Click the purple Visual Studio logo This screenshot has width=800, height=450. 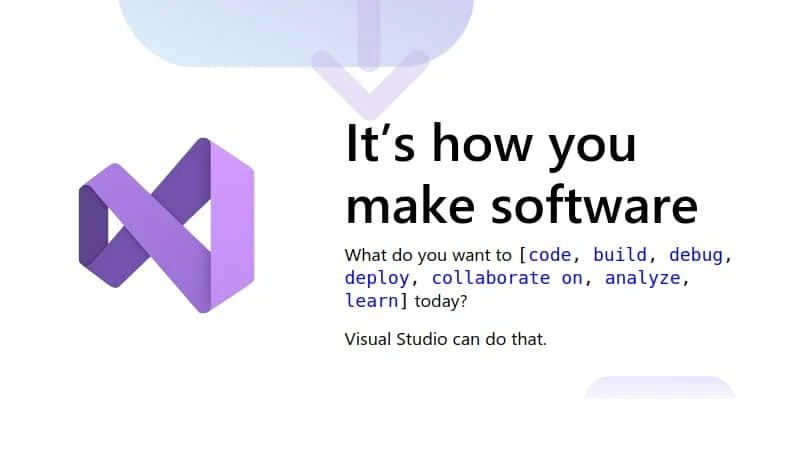click(166, 225)
